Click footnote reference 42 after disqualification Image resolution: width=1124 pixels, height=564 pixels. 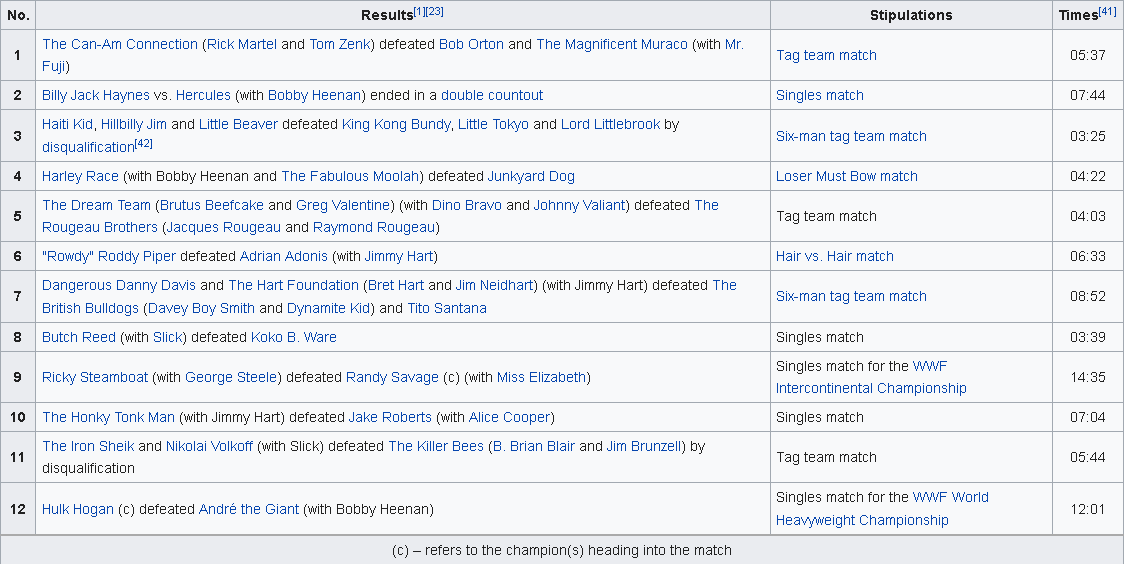point(143,143)
